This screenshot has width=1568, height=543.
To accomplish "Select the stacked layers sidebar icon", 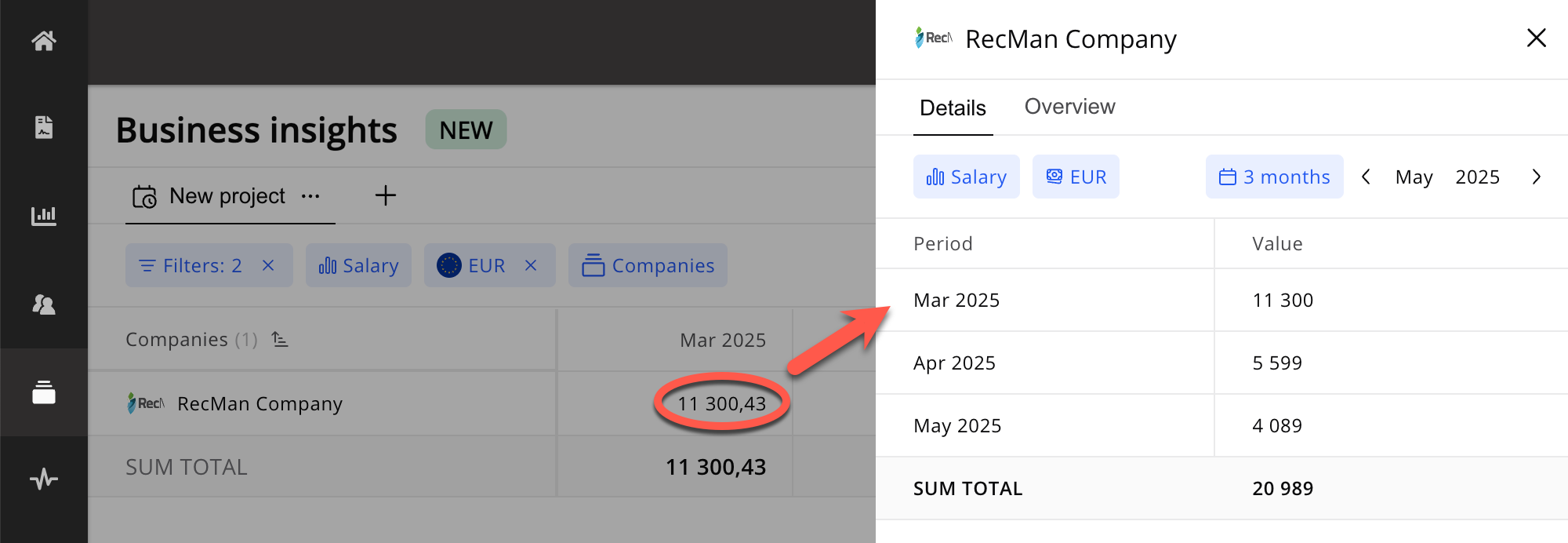I will point(44,392).
